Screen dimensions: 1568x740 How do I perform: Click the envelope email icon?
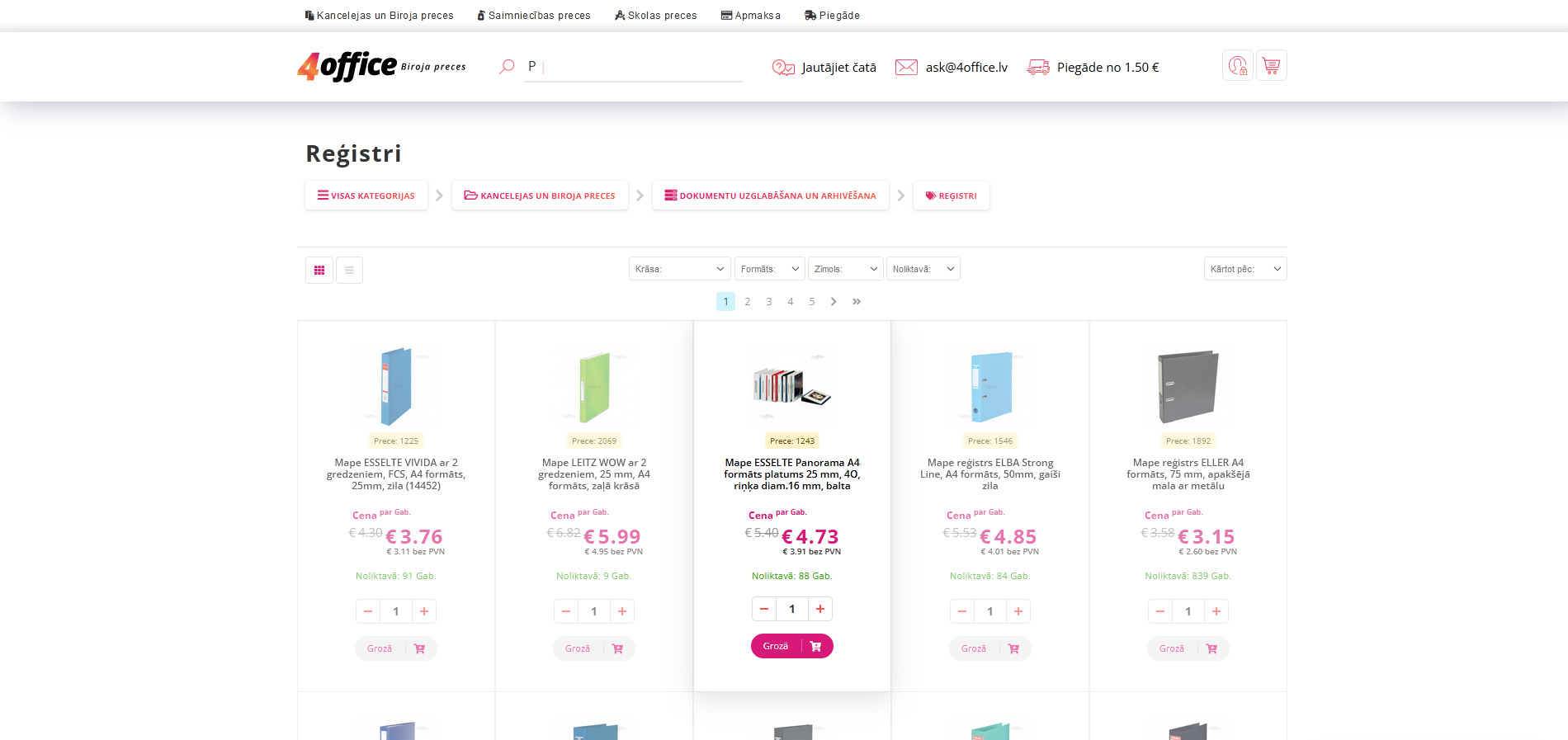(906, 67)
